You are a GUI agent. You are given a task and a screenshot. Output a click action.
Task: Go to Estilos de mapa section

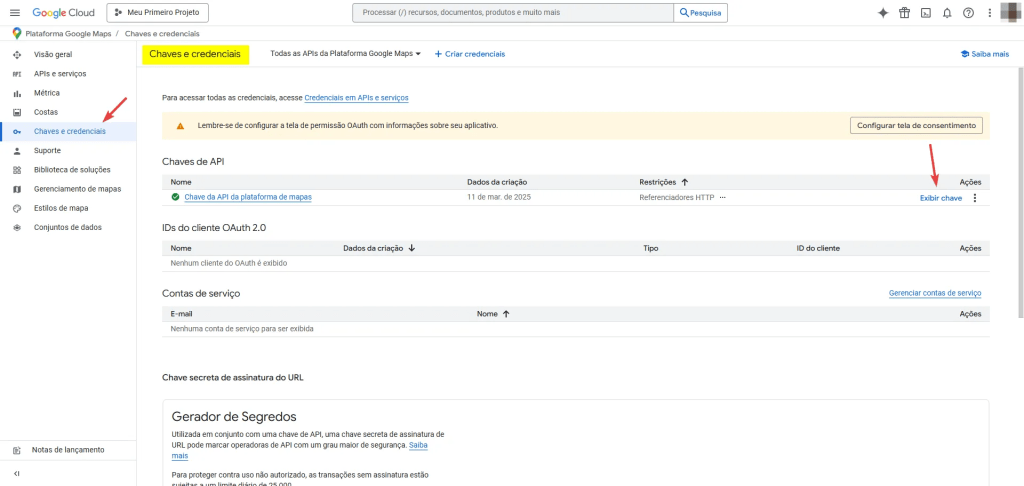click(x=61, y=208)
